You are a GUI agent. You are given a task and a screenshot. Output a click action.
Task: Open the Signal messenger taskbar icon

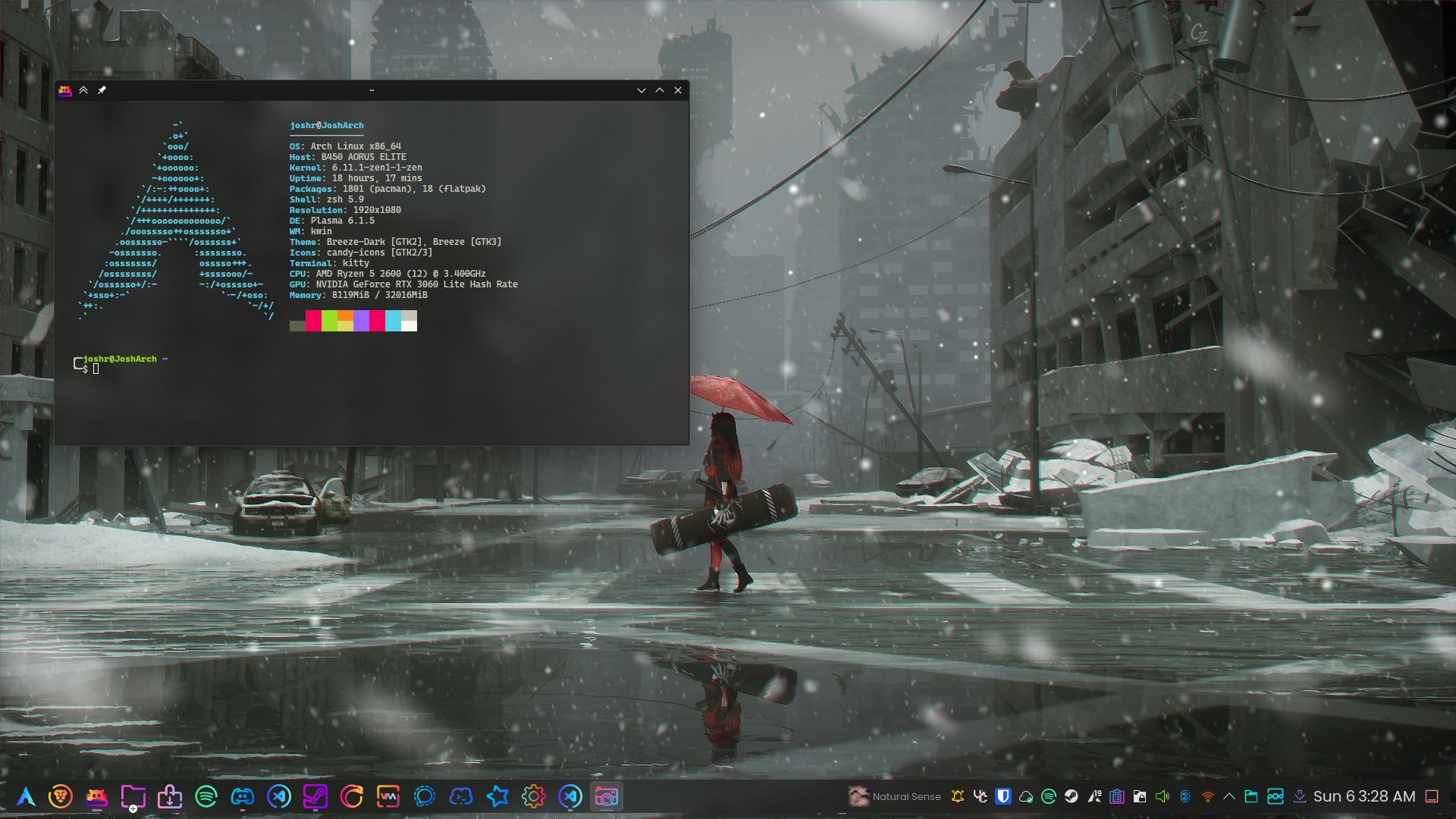point(425,797)
